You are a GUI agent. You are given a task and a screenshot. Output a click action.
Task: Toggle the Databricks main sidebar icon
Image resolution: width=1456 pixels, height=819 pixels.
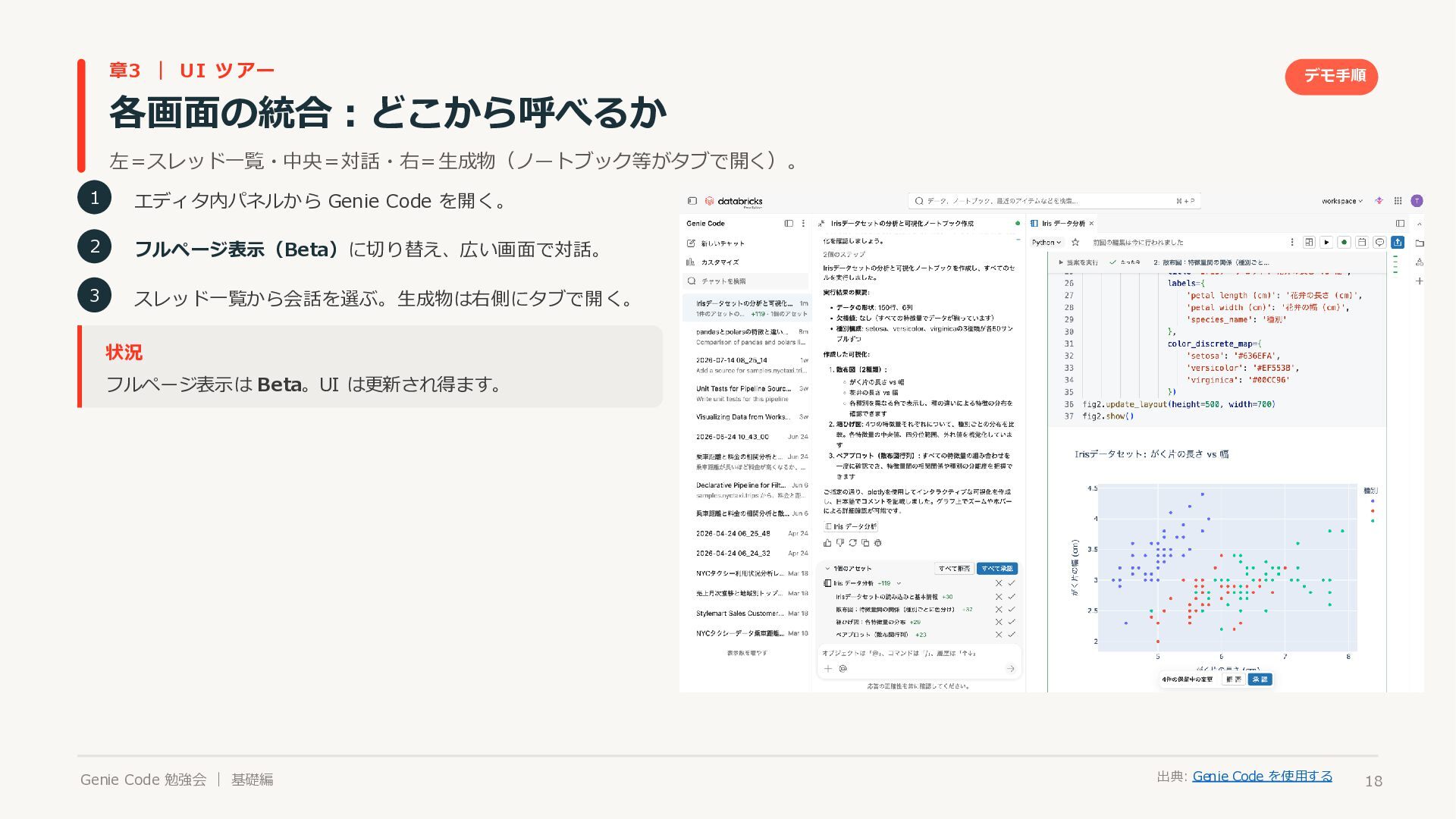[x=692, y=201]
